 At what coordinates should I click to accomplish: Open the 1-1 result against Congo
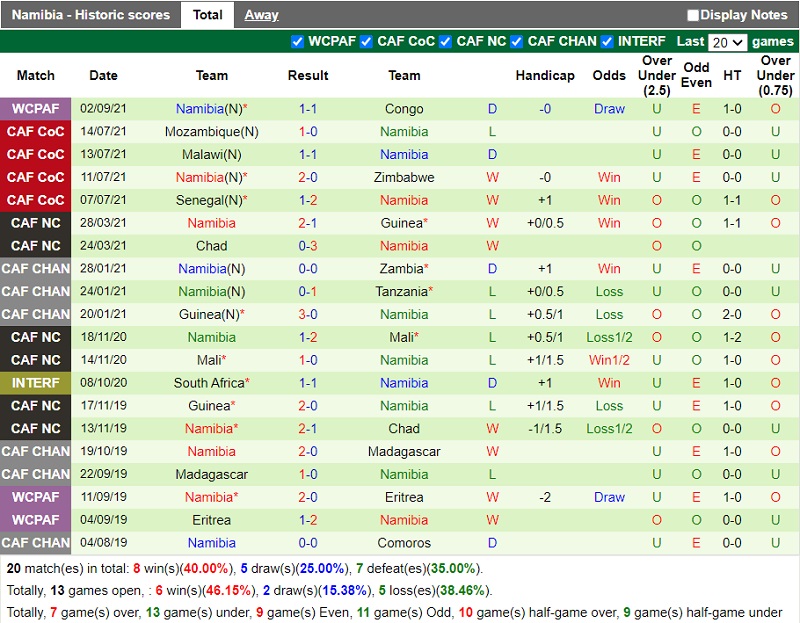[308, 109]
